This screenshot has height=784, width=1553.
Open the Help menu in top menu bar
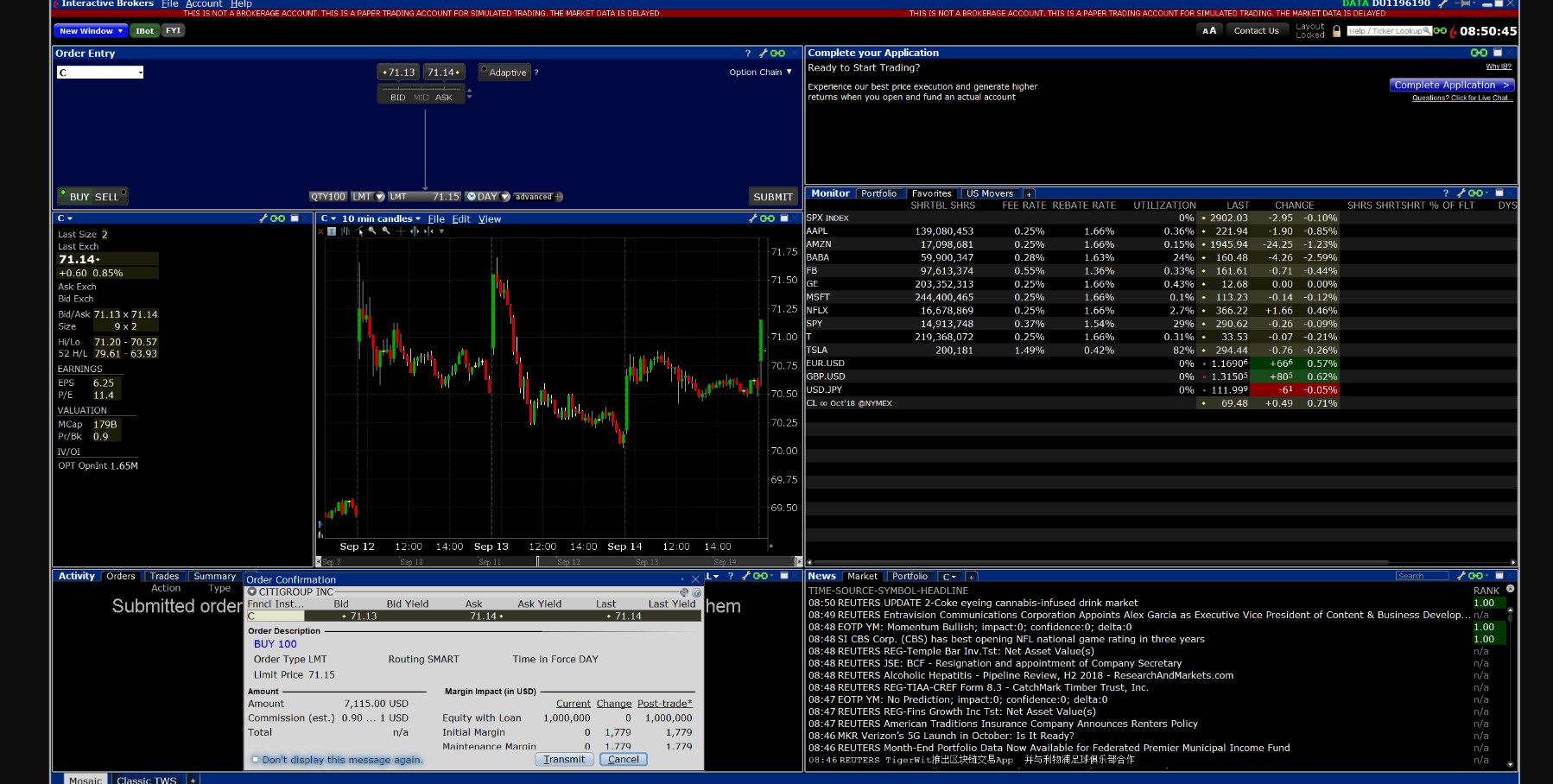[x=241, y=4]
